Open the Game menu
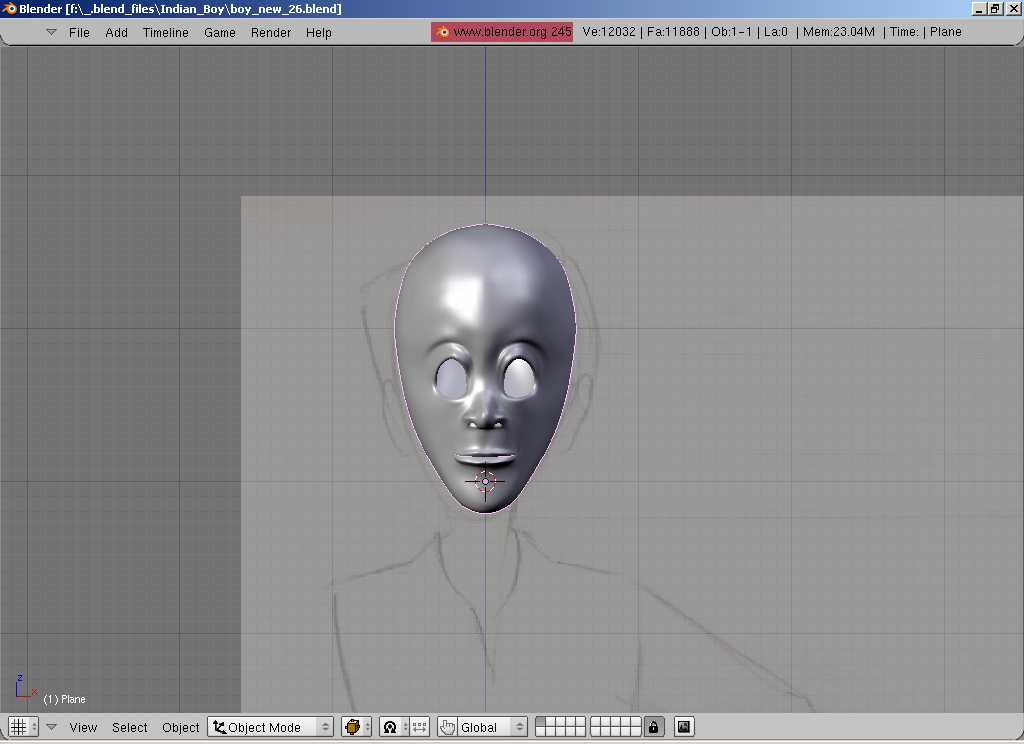1024x744 pixels. click(219, 33)
